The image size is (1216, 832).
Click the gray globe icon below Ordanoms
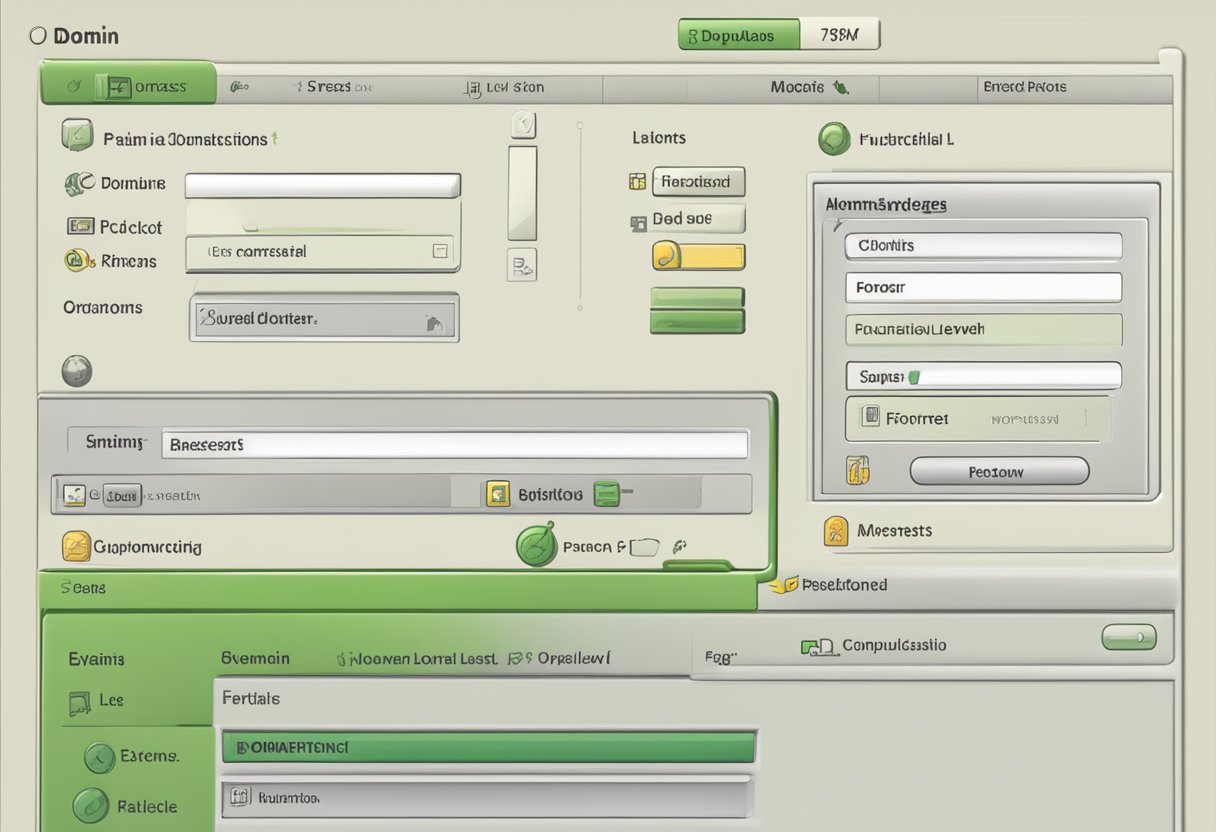point(77,371)
